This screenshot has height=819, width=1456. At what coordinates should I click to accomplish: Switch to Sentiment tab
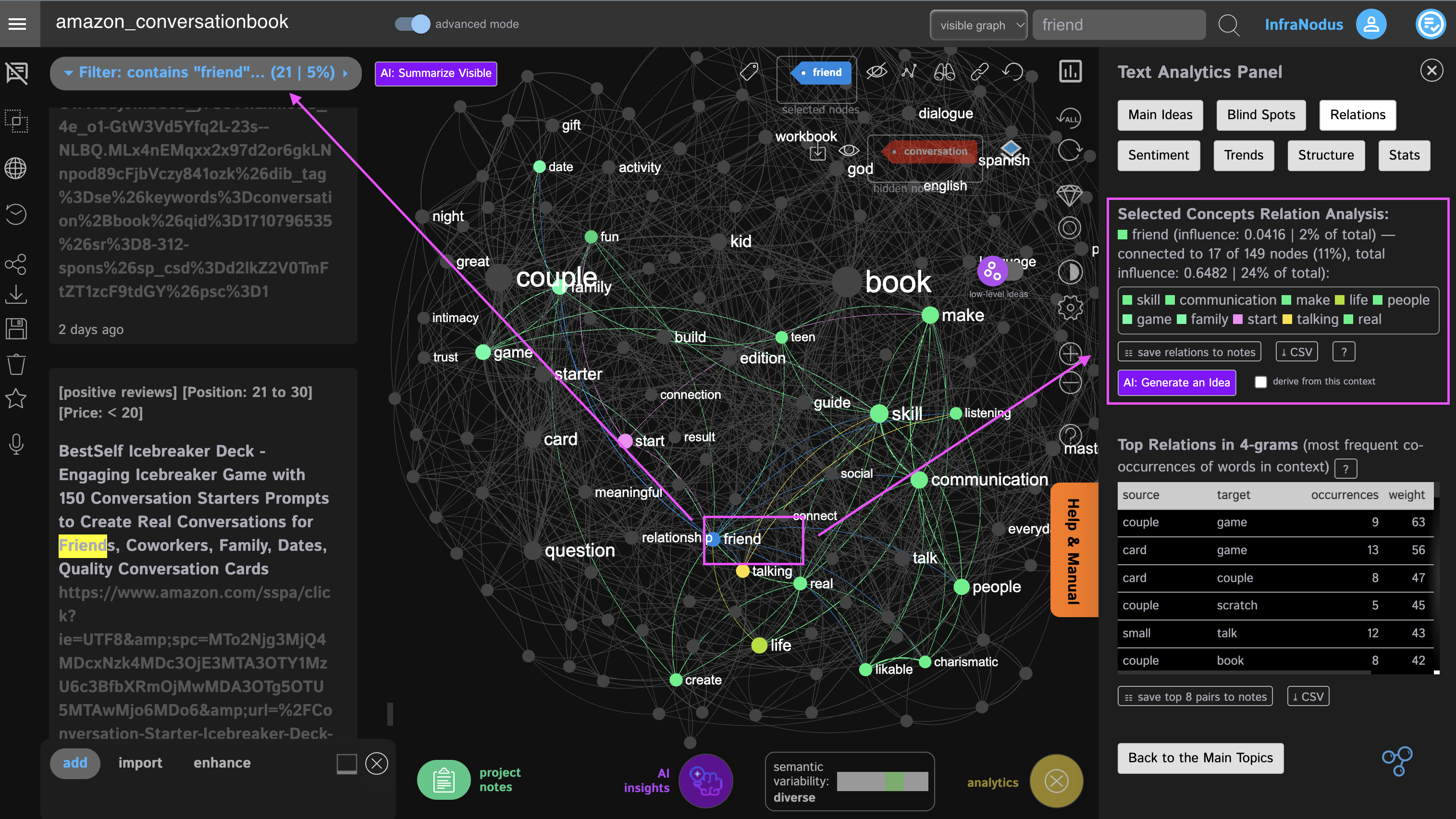[x=1158, y=155]
